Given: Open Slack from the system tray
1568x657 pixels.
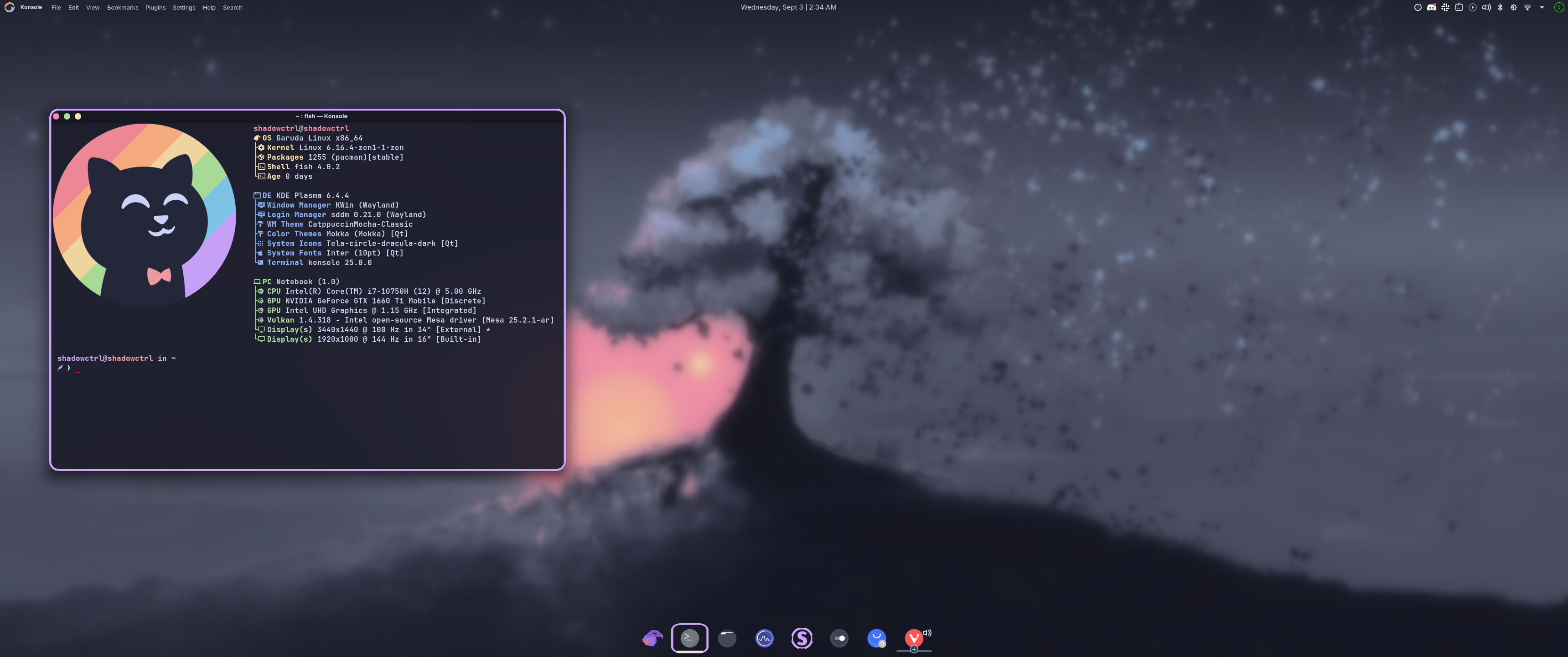Looking at the screenshot, I should tap(1445, 7).
